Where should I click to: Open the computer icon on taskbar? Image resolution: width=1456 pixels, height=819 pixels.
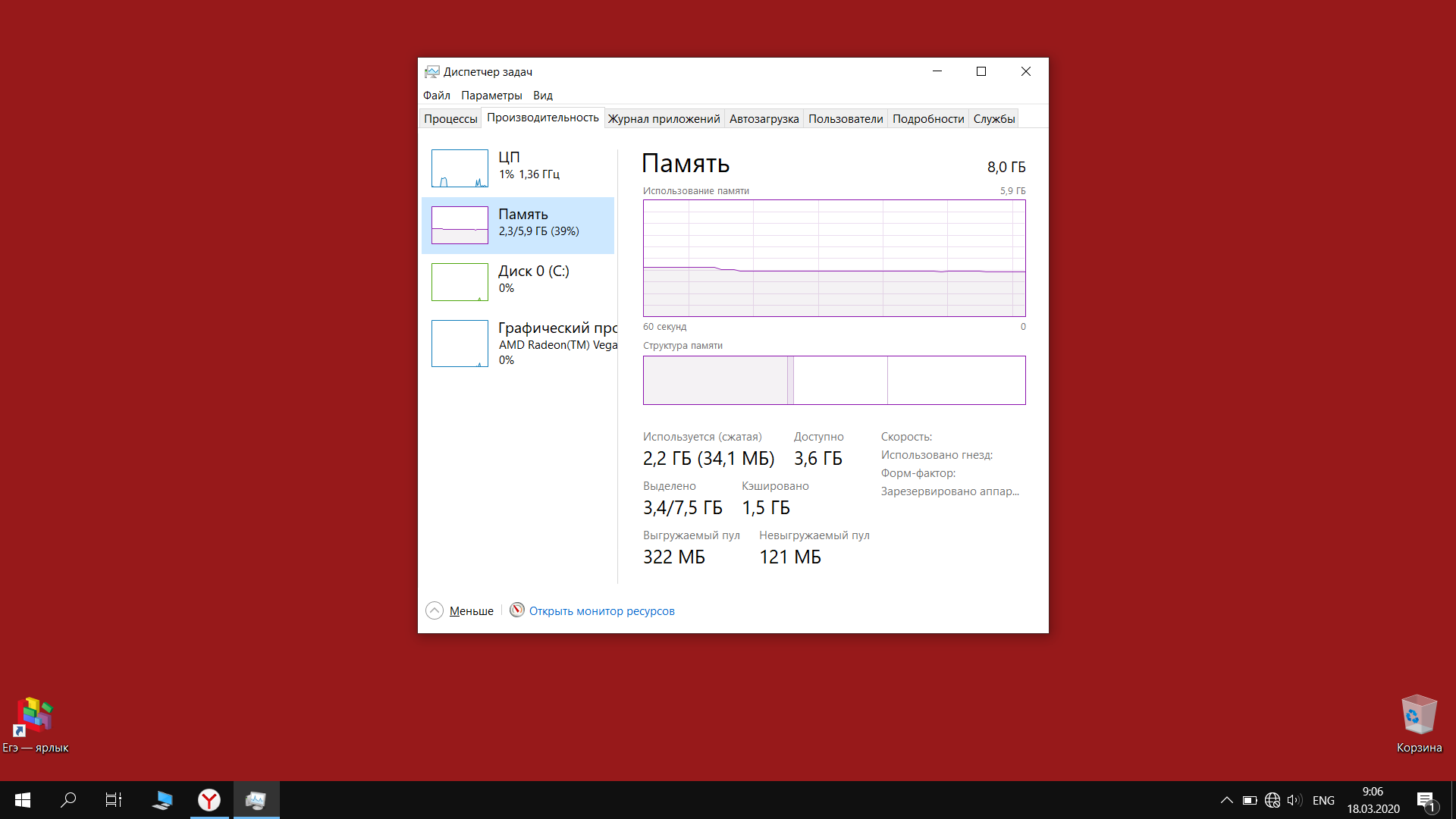tap(162, 800)
